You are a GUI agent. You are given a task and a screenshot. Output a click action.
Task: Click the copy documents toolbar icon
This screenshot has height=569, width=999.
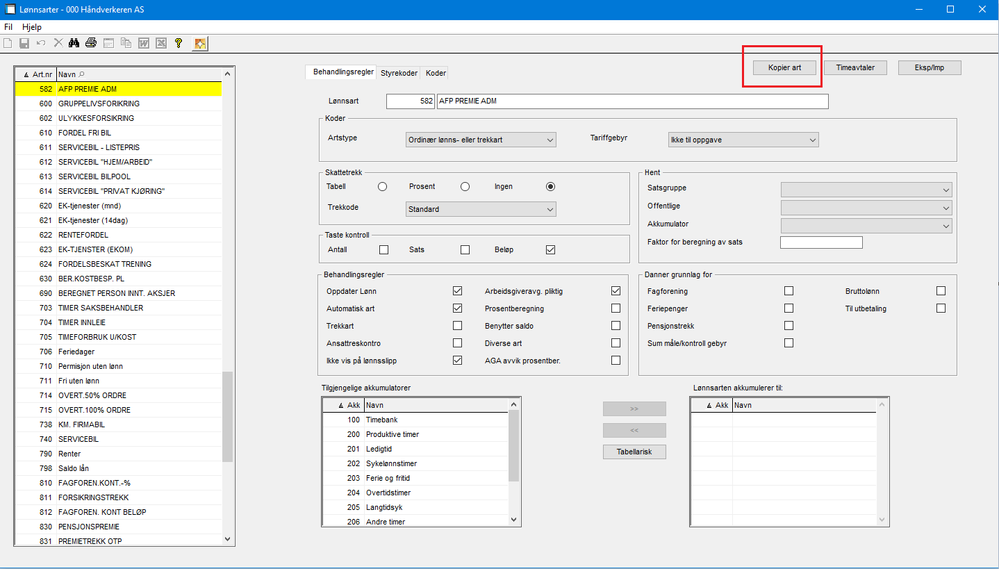(126, 43)
